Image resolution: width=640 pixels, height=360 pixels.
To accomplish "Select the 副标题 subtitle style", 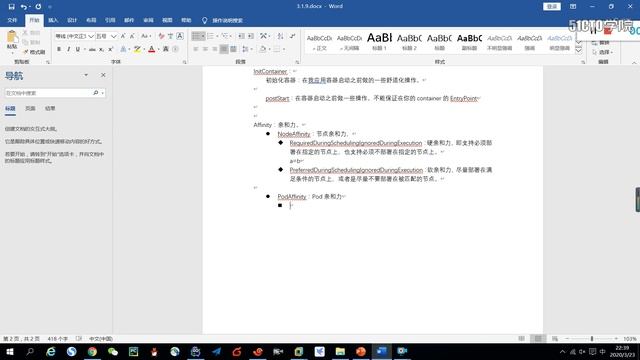I will (x=469, y=42).
